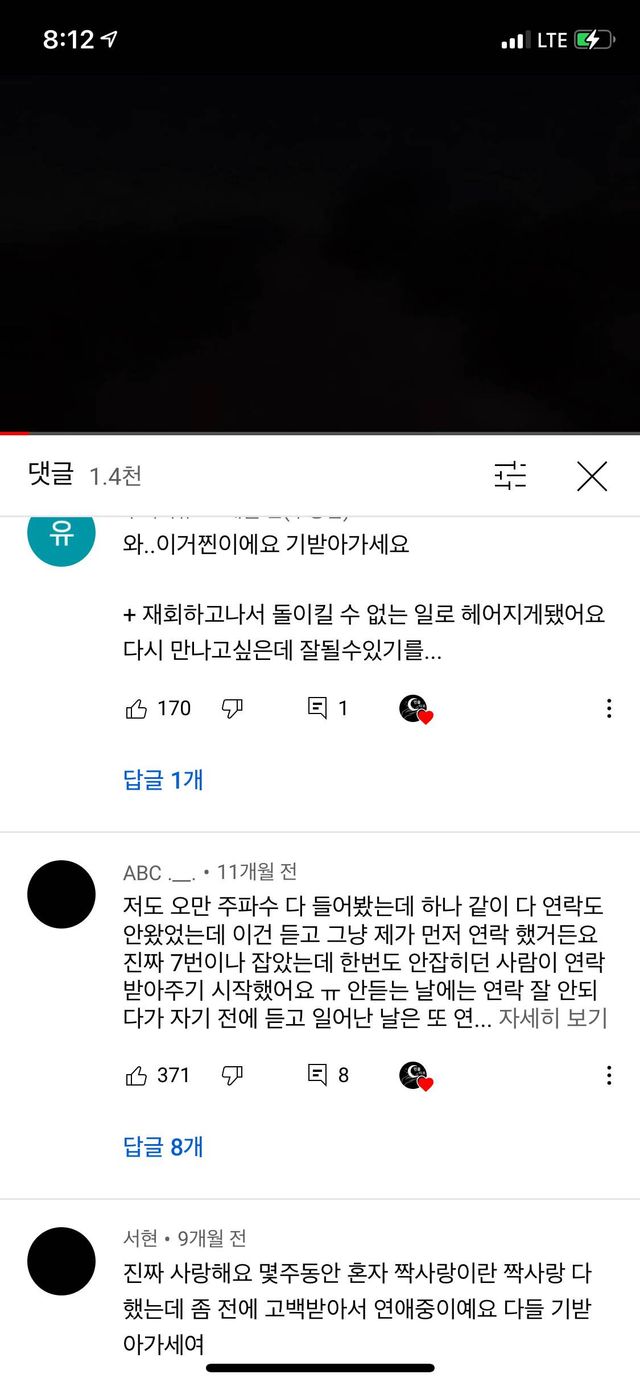Dislike ABC's comment
The width and height of the screenshot is (640, 1386).
(x=232, y=1075)
